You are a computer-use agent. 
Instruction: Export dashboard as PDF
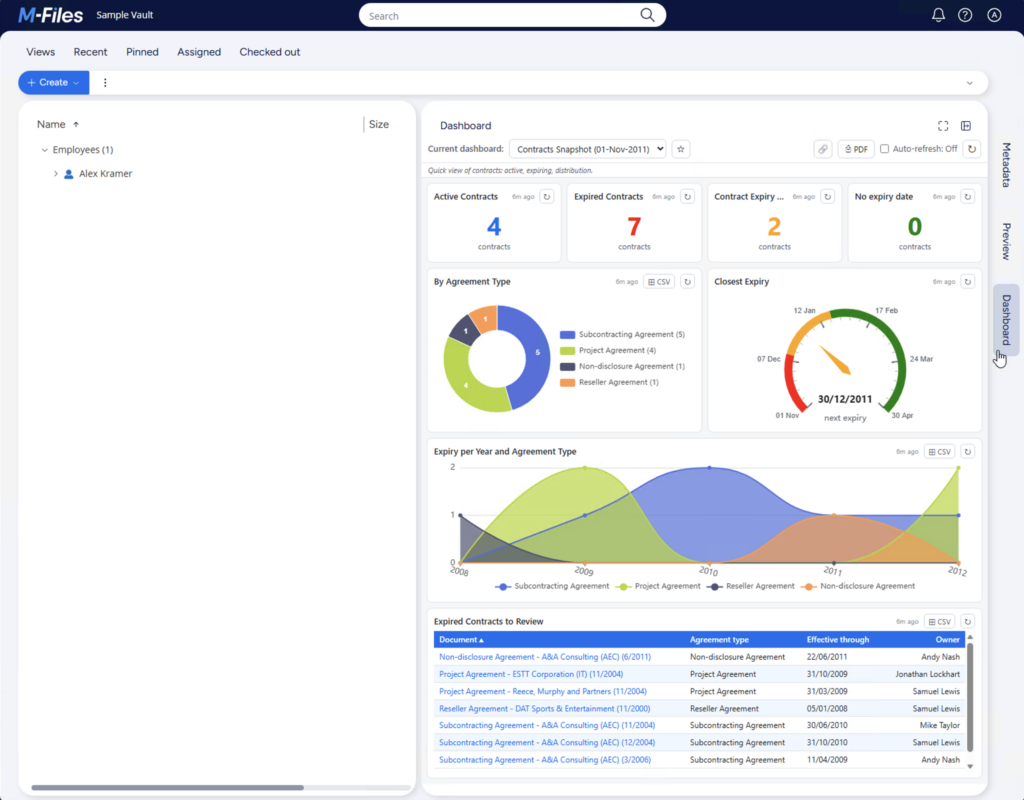tap(856, 149)
